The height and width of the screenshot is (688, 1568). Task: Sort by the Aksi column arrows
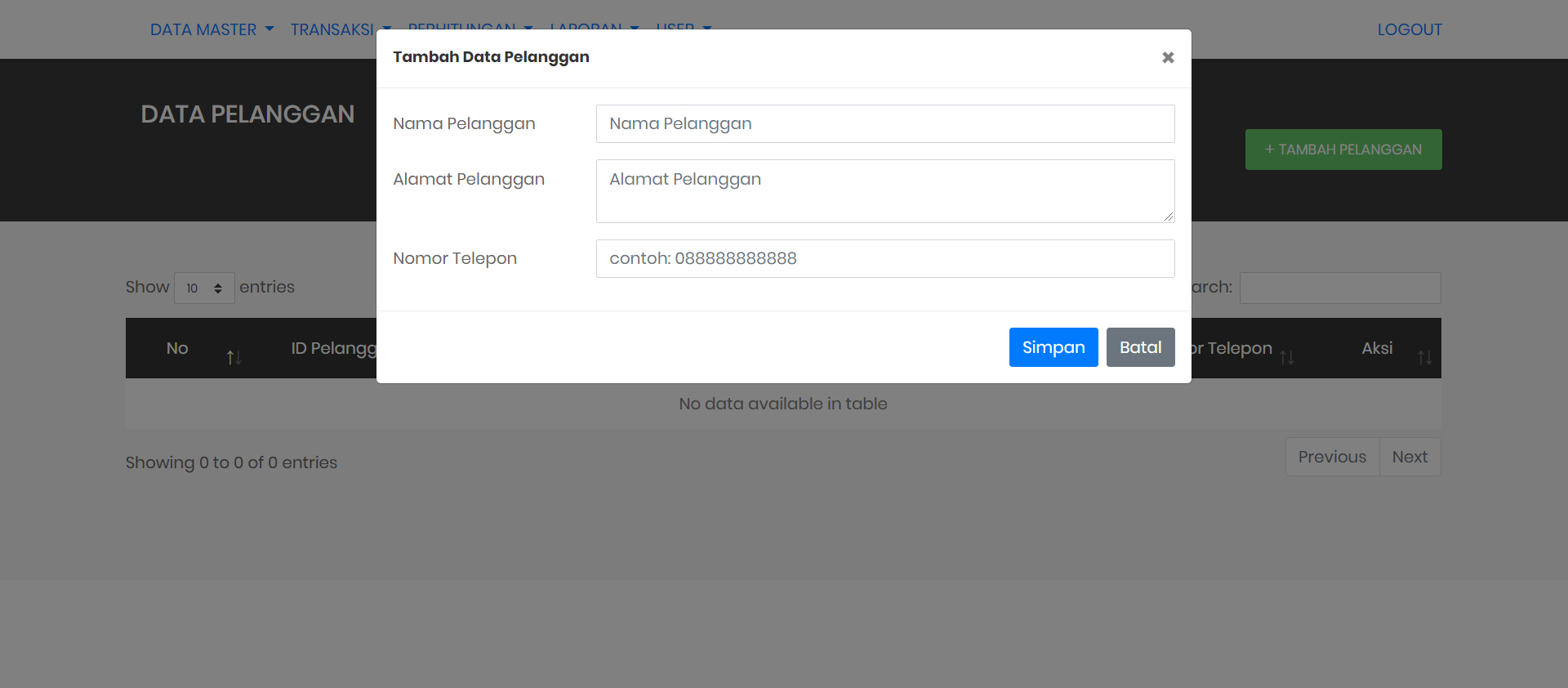pyautogui.click(x=1424, y=357)
